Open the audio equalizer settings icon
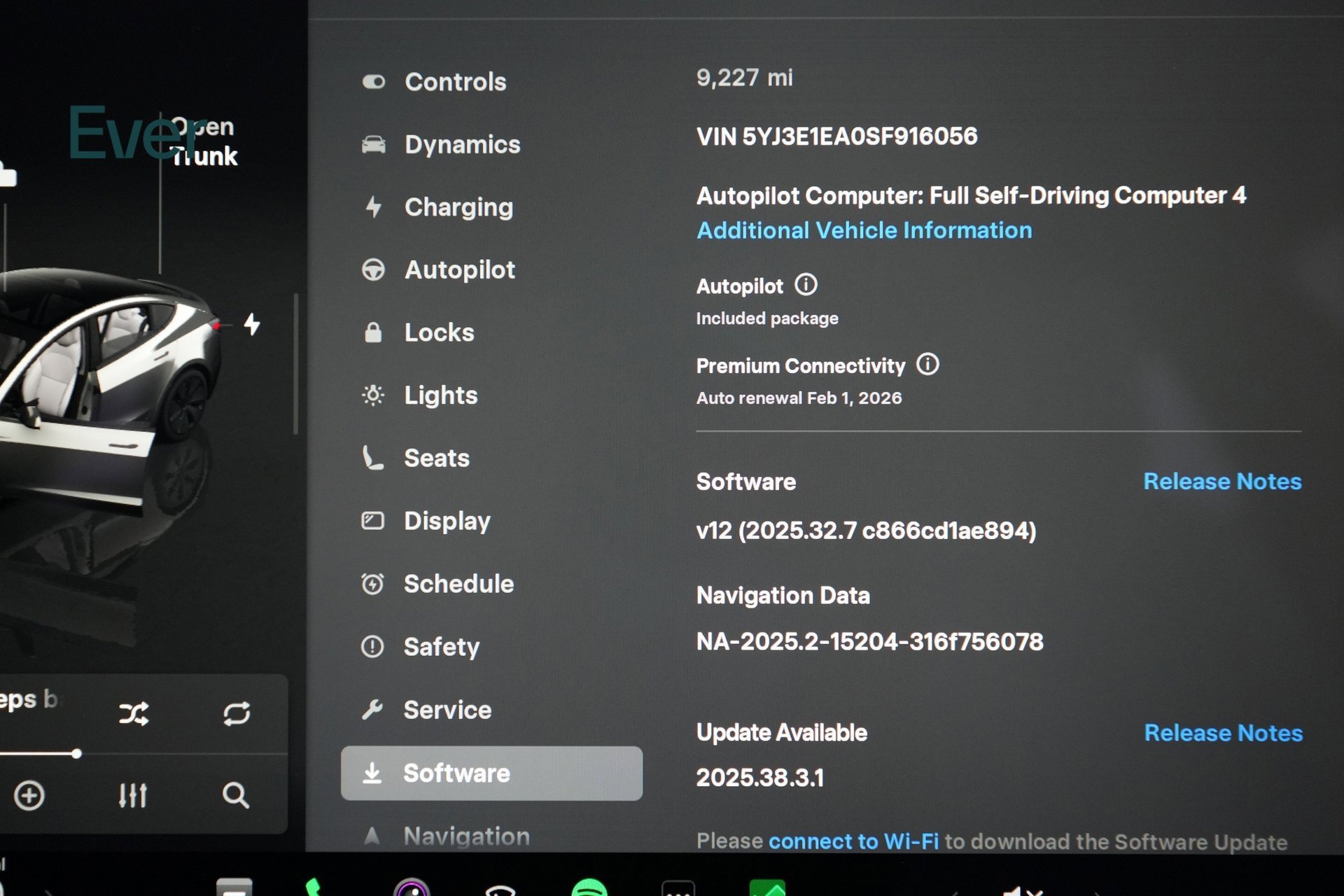 (132, 795)
